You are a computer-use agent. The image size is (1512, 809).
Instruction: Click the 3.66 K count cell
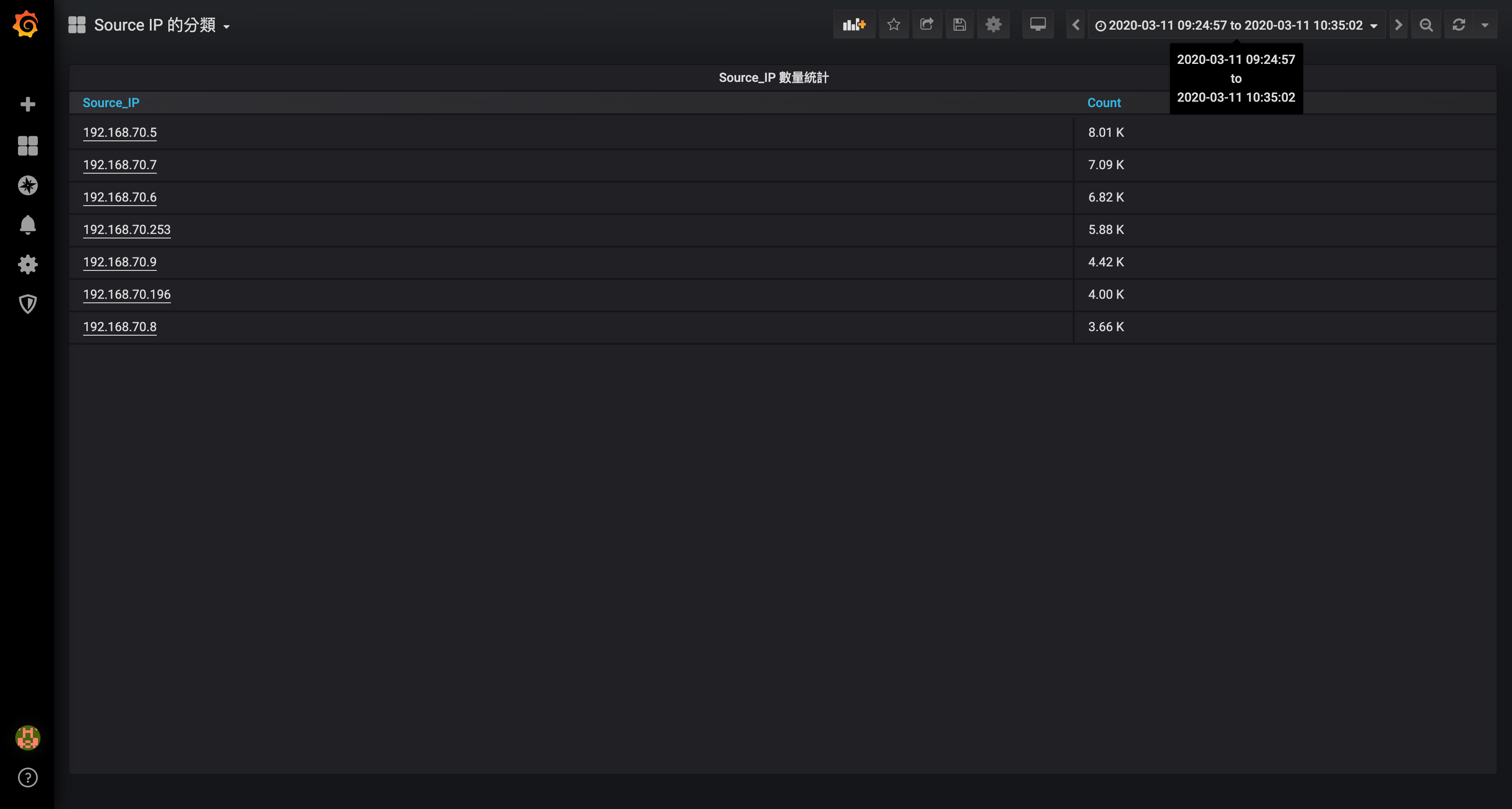tap(1285, 326)
